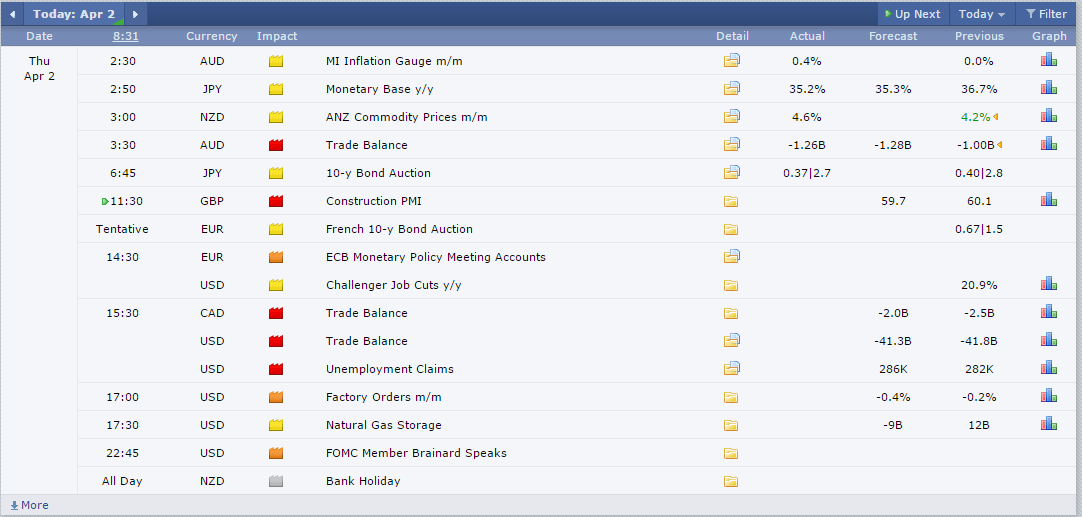Open detail folder for Unemployment Claims
Screen dimensions: 1082x517
coord(731,369)
